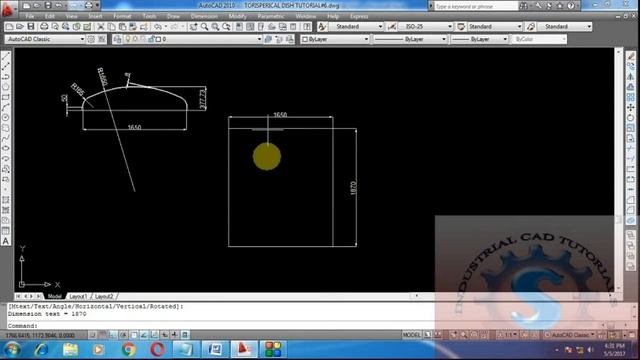Screen dimensions: 640x360
Task: Toggle Ortho mode in status bar
Action: [x=113, y=335]
